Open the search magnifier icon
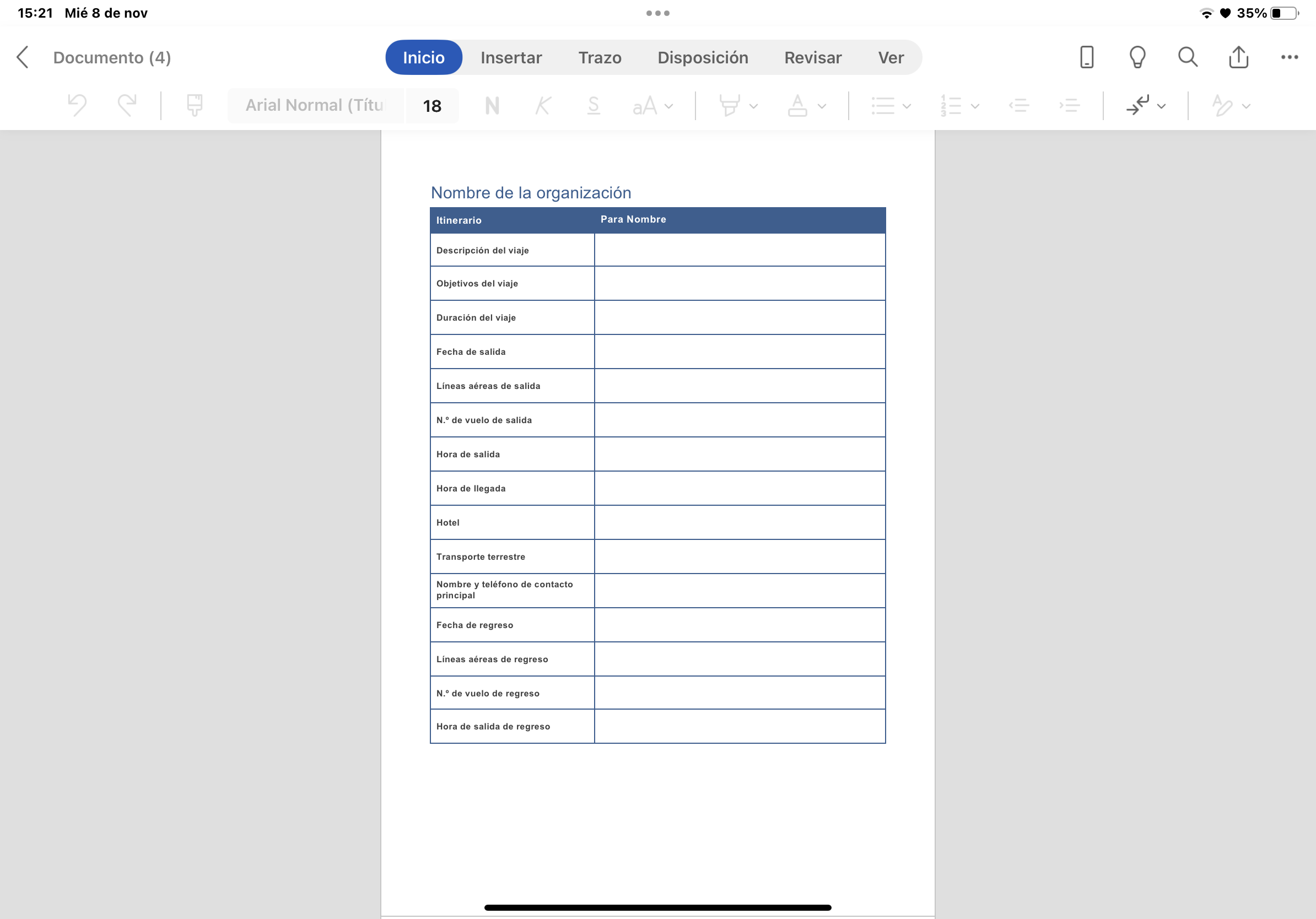The width and height of the screenshot is (1316, 919). click(x=1188, y=57)
